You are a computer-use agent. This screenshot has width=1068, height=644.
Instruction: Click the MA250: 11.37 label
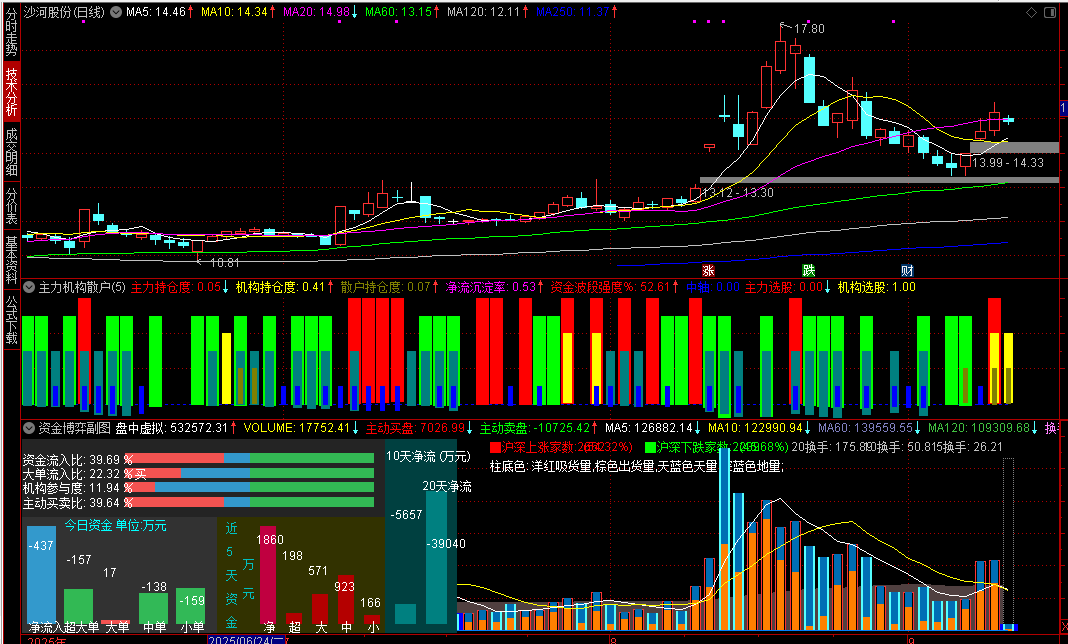pos(573,12)
